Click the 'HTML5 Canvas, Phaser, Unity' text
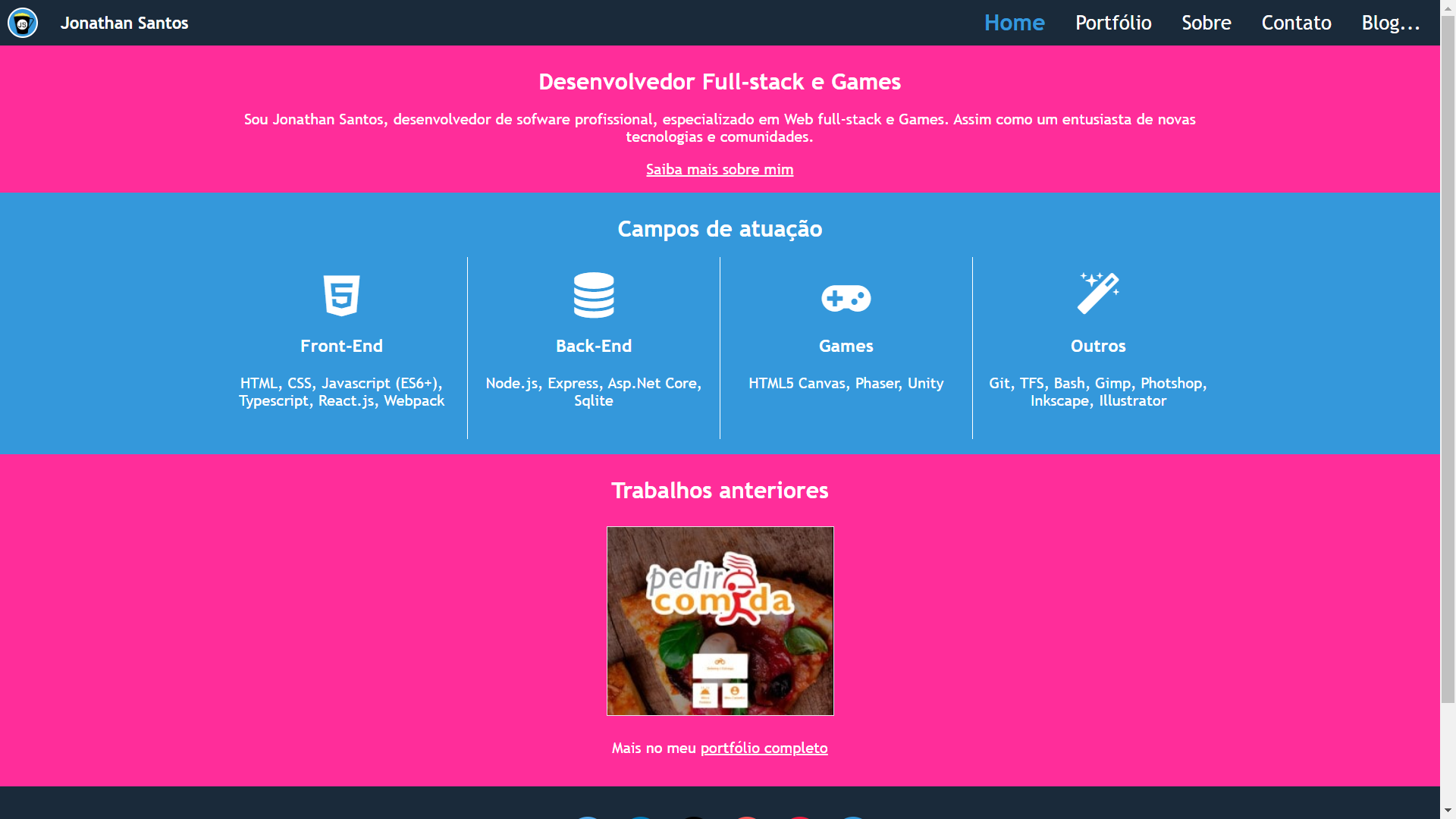 click(x=846, y=383)
